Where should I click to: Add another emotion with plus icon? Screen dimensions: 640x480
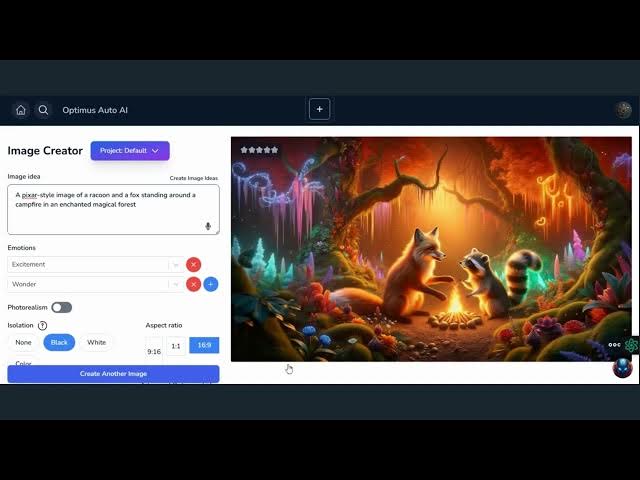pos(211,284)
